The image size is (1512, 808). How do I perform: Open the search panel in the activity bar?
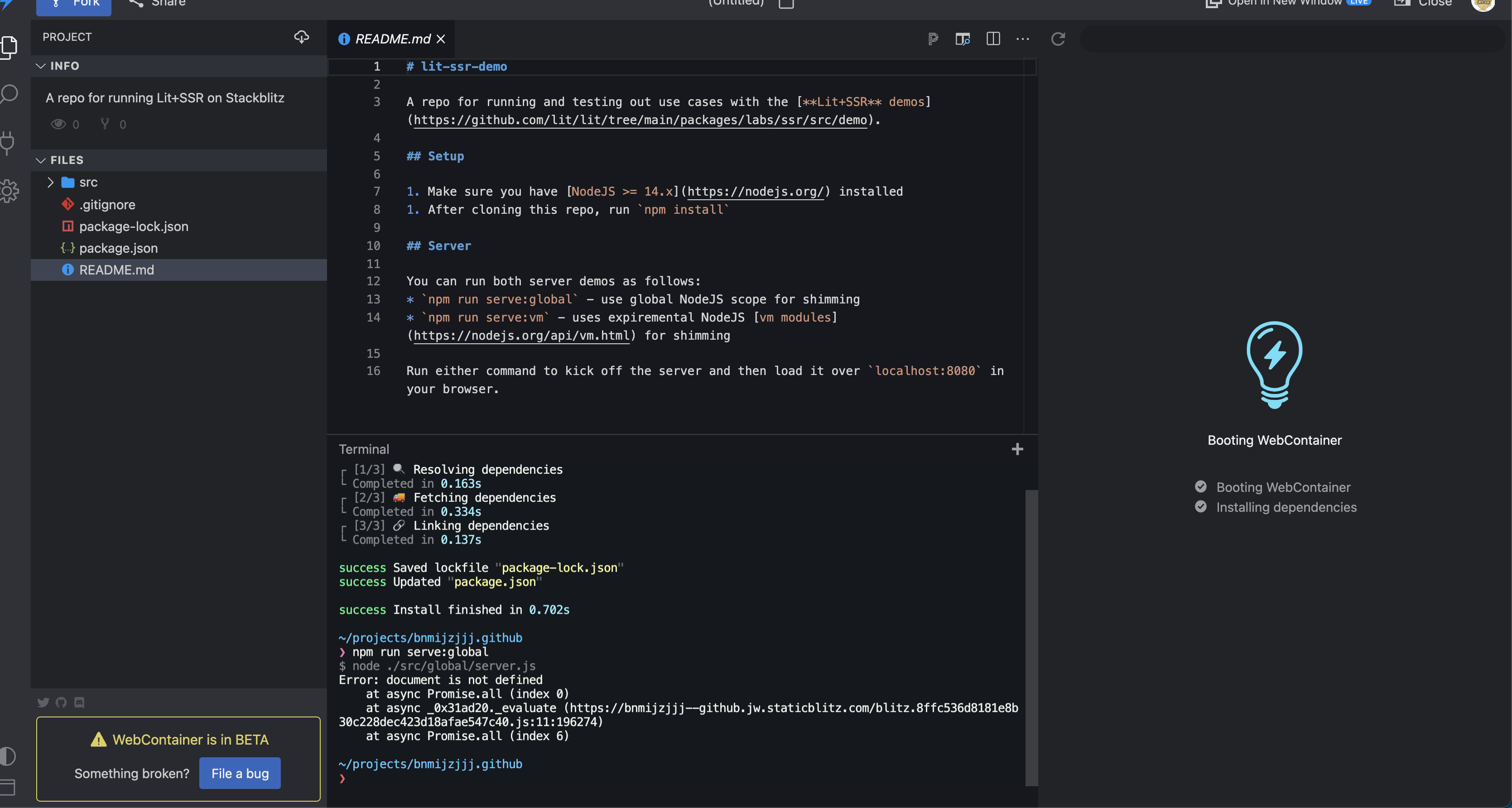[10, 93]
